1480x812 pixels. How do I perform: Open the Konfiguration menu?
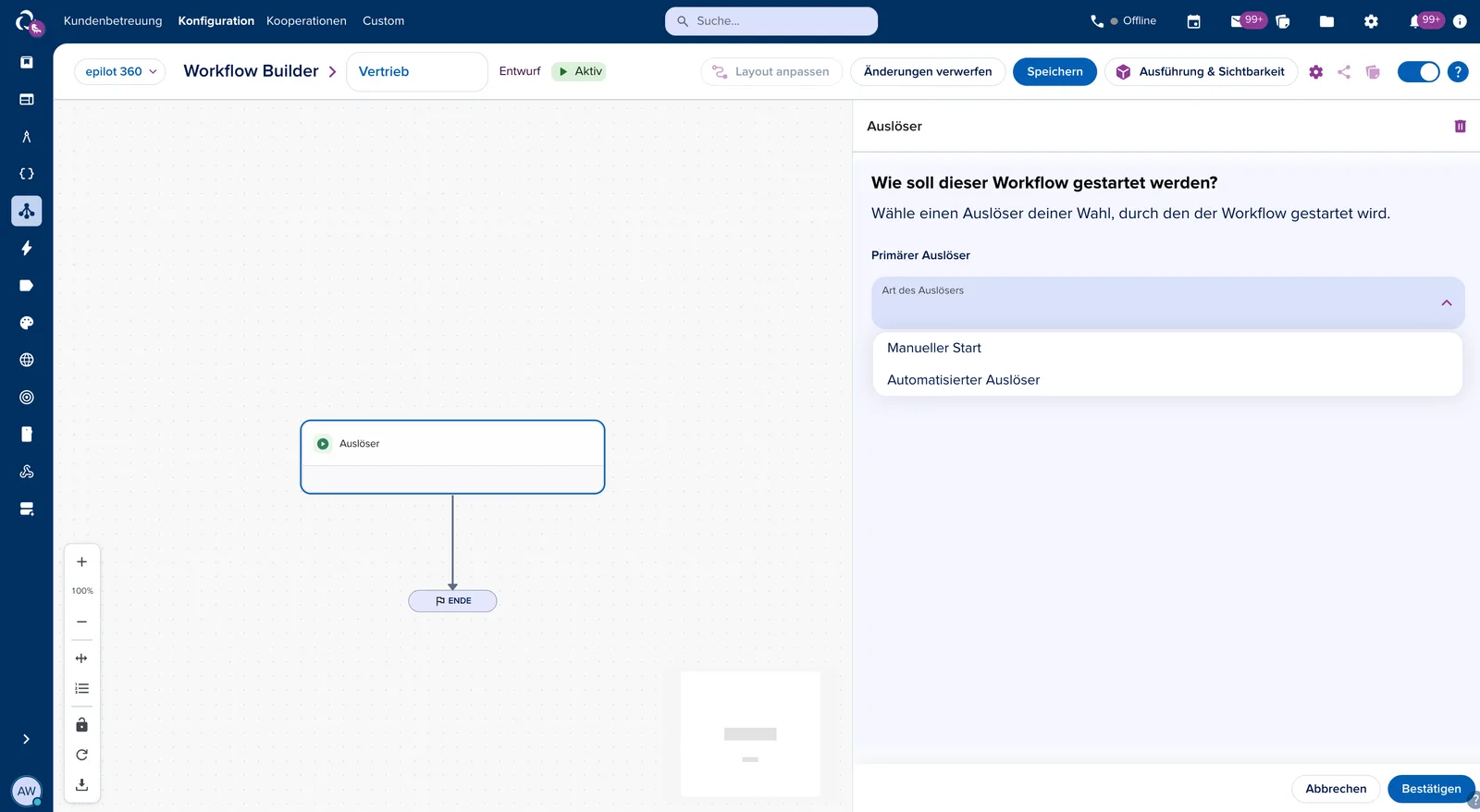(216, 21)
